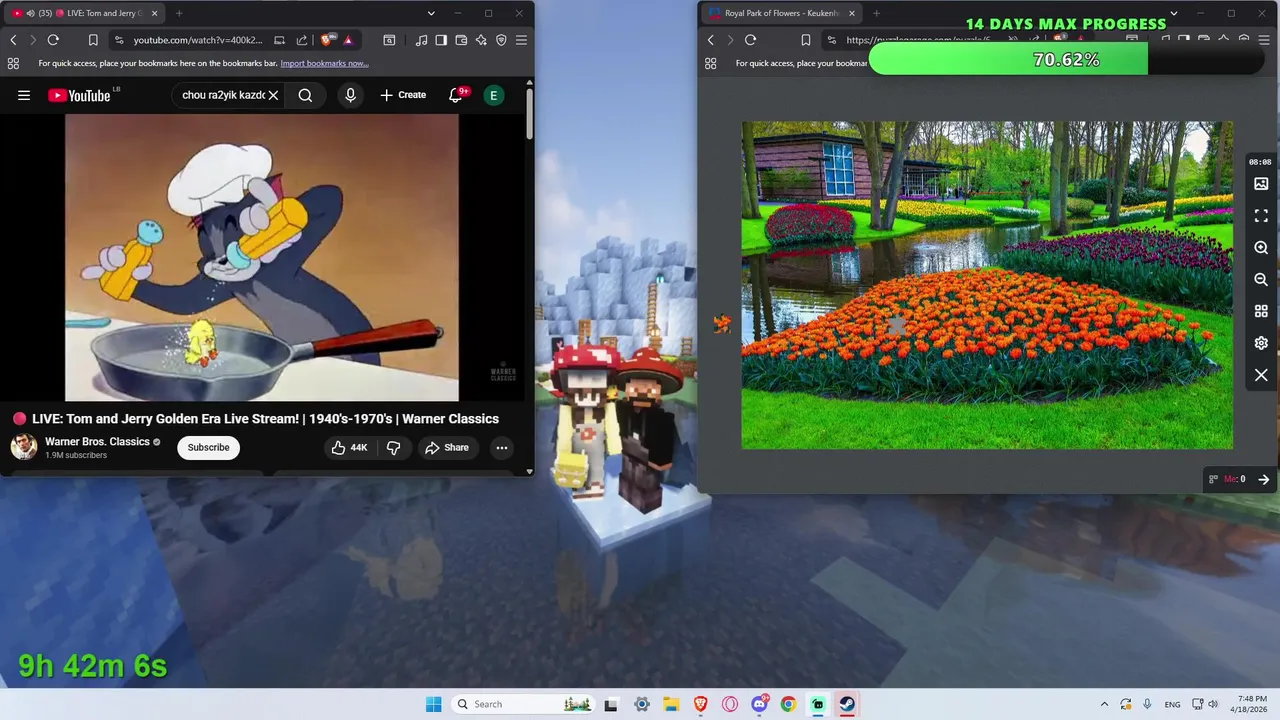Open the Windows Start menu
The width and height of the screenshot is (1280, 720).
pos(433,704)
